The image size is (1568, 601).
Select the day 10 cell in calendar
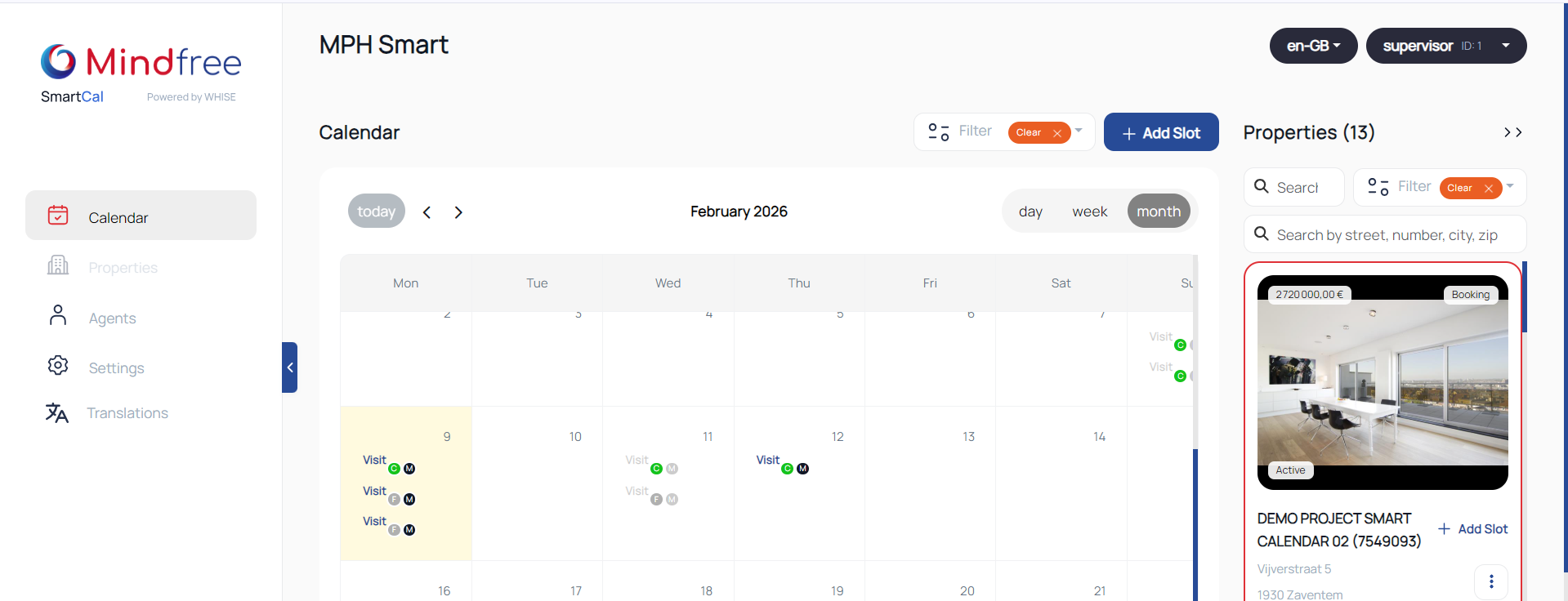click(x=537, y=483)
